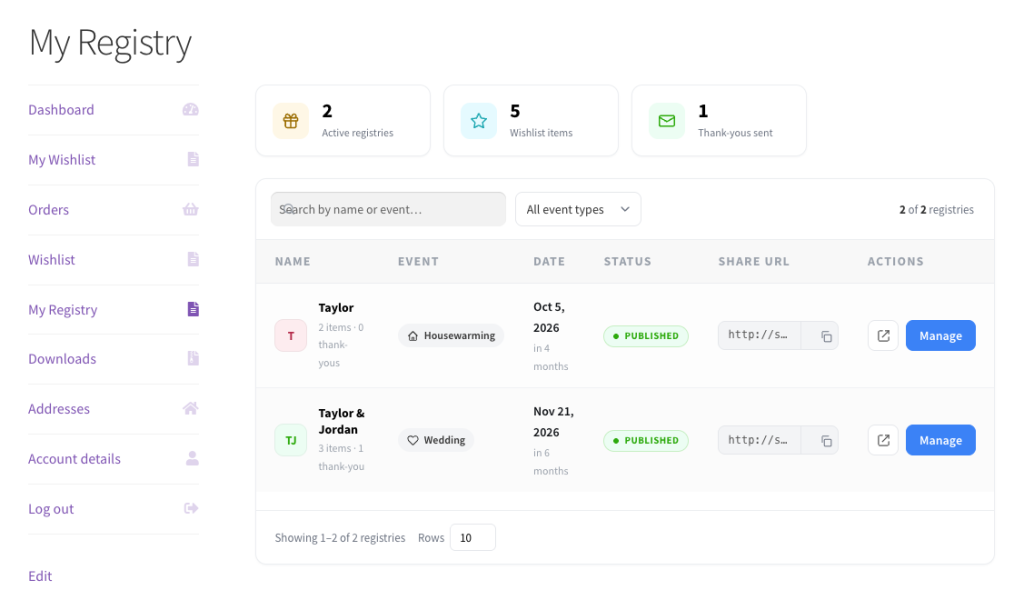Click the star icon for Wishlist items
The image size is (1024, 610).
click(479, 121)
